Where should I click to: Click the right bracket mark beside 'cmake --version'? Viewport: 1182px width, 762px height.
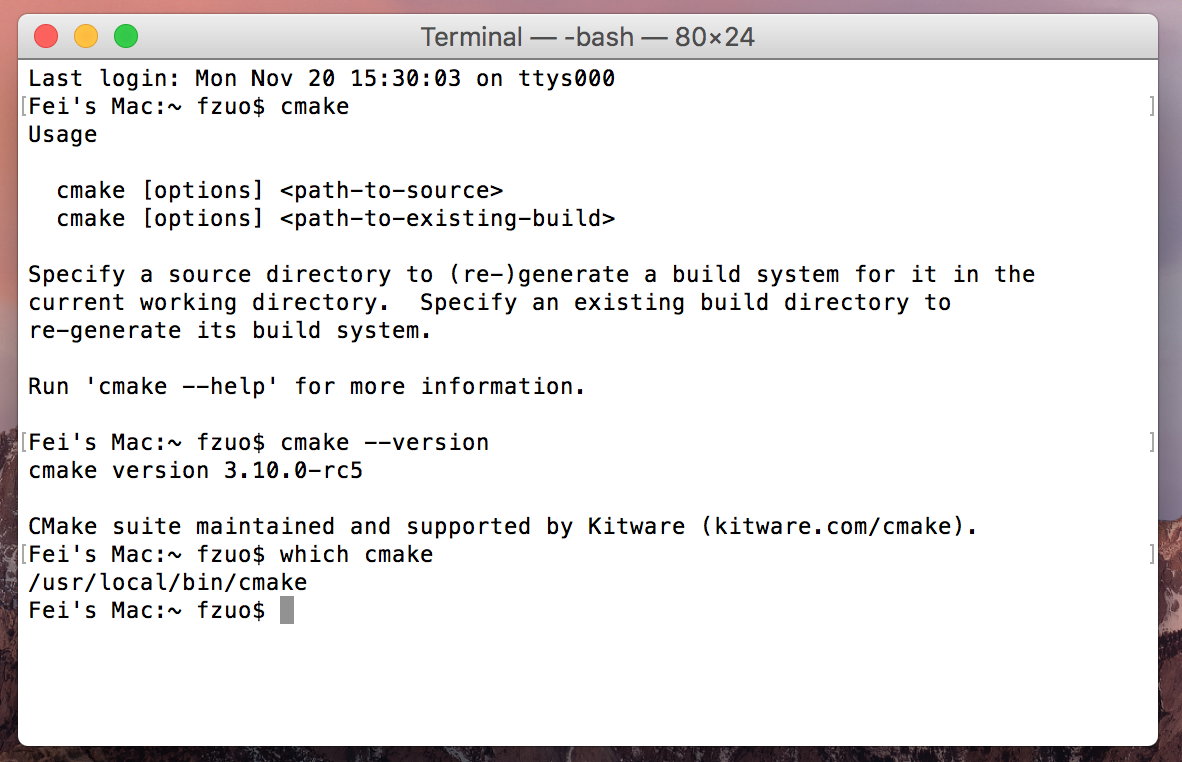tap(1151, 442)
